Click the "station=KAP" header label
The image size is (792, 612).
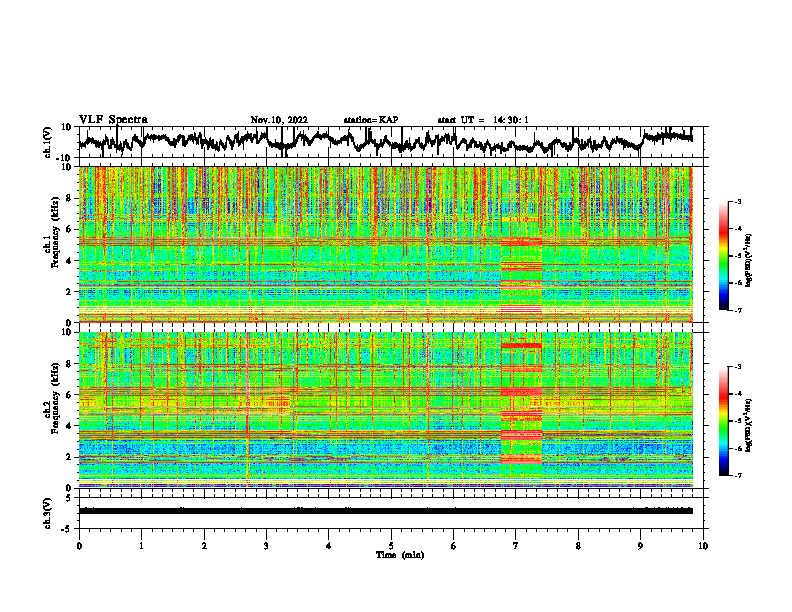tap(371, 120)
